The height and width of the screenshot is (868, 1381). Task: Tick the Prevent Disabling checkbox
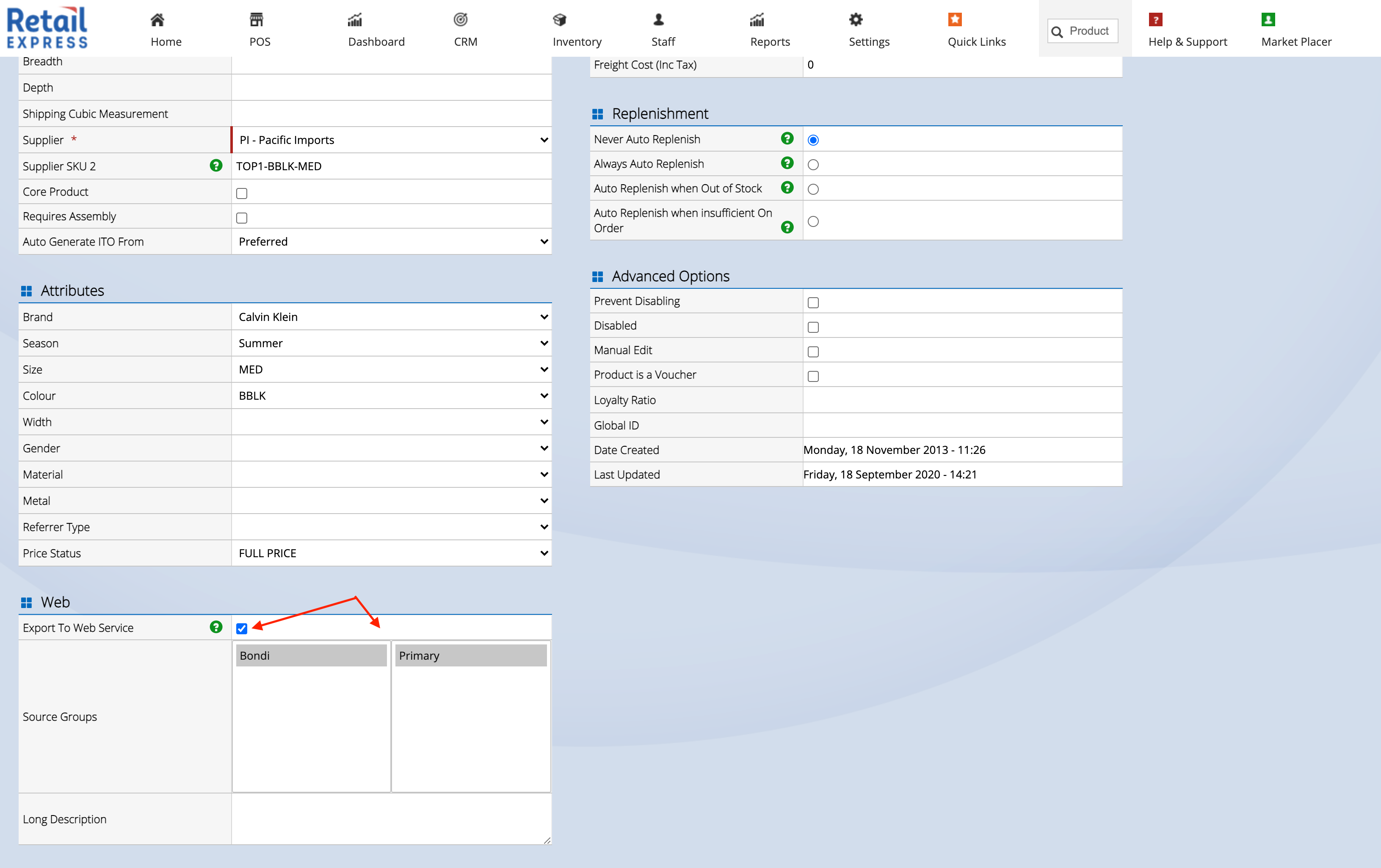point(813,303)
